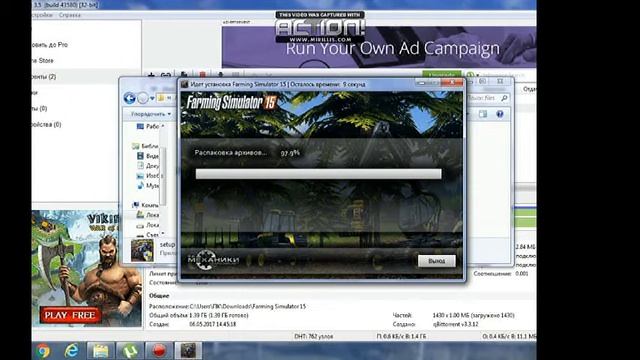Select the Рабо… desktop item in Explorer tree
Viewport: 640px width, 360px height.
click(149, 127)
